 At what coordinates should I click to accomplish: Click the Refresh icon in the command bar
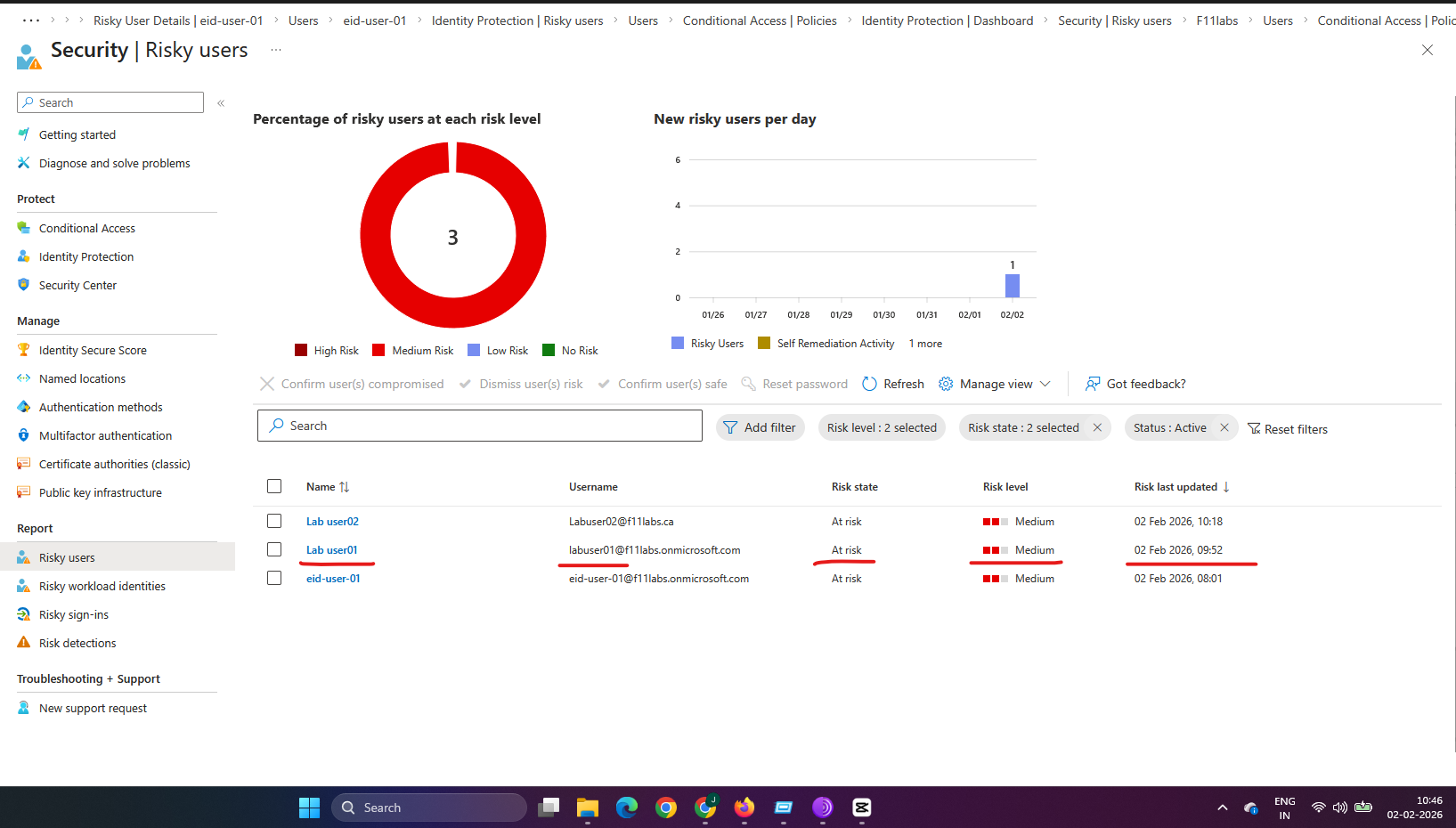coord(870,384)
